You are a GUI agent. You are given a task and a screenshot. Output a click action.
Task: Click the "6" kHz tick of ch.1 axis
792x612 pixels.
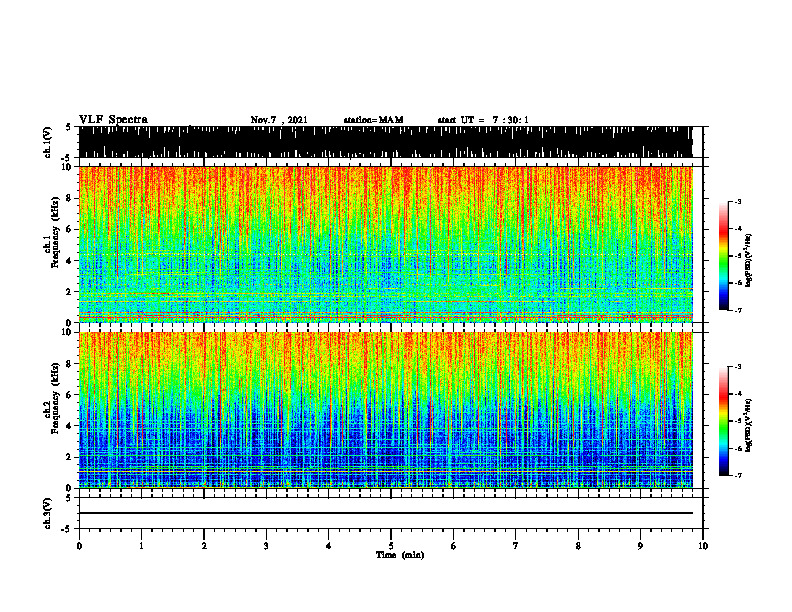pyautogui.click(x=70, y=229)
